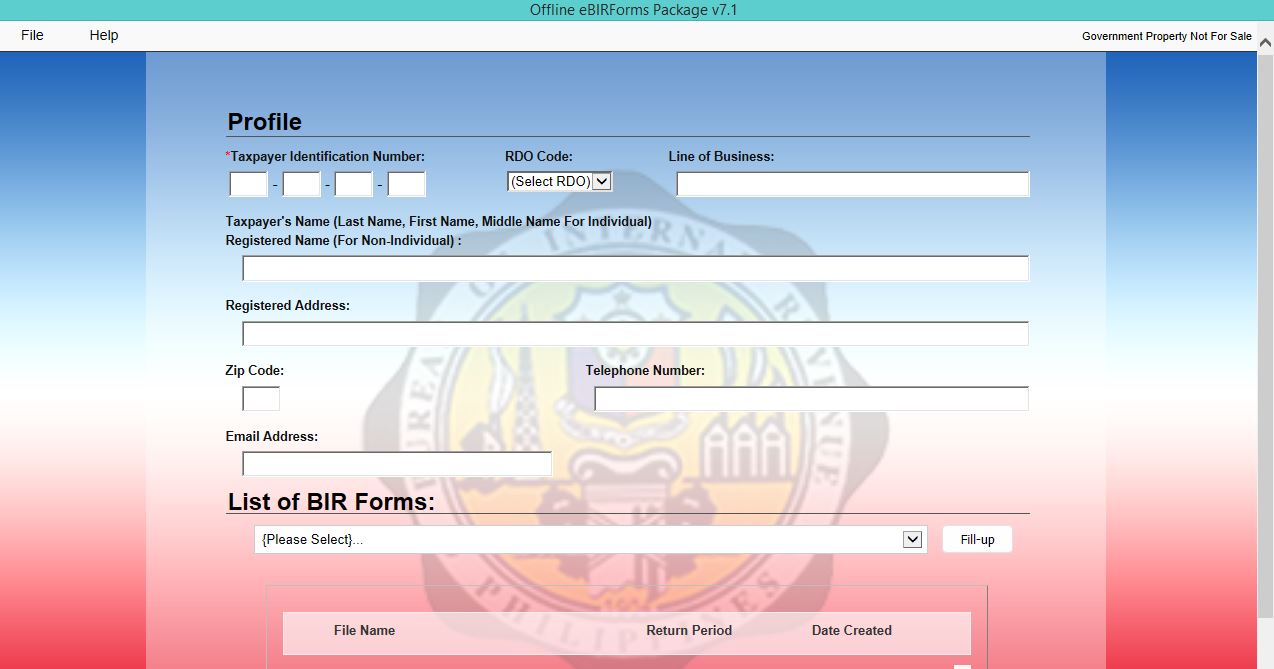
Task: Open the List of BIR Forms dropdown
Action: (911, 538)
